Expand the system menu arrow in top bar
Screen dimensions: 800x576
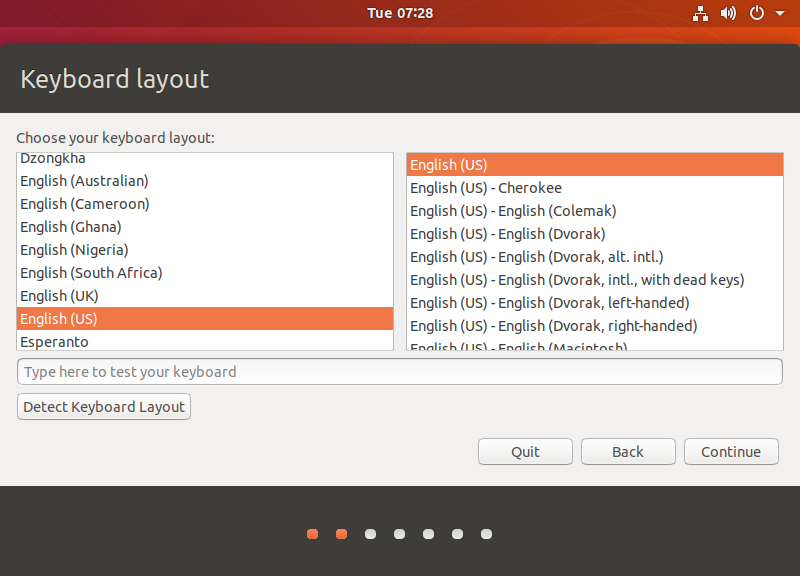tap(780, 14)
